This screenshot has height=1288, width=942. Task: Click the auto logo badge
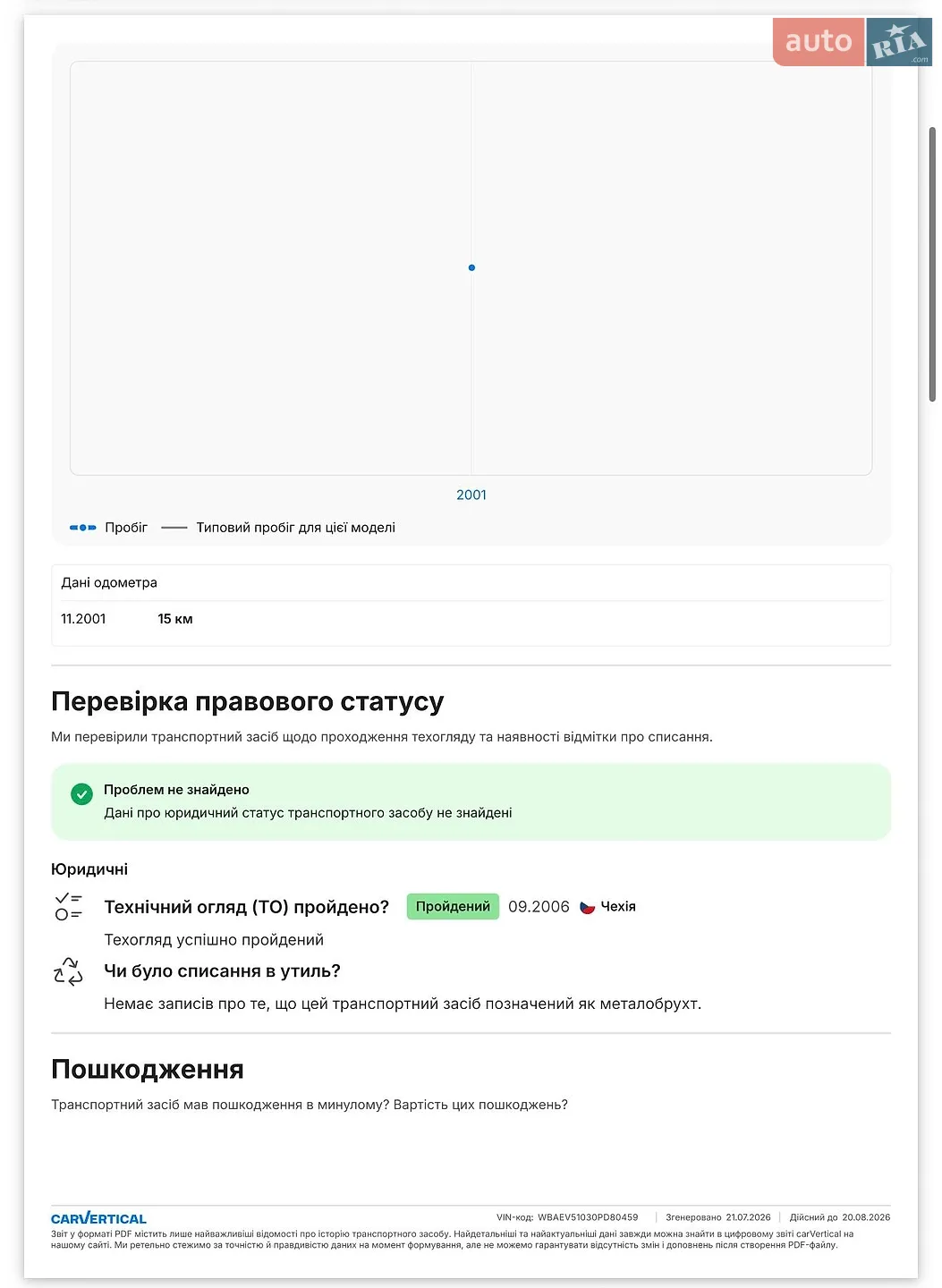[819, 42]
